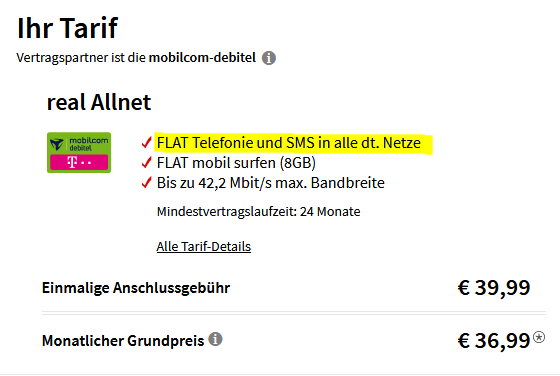560x376 pixels.
Task: Click red checkmark before FLAT Telefonie line
Action: 146,142
